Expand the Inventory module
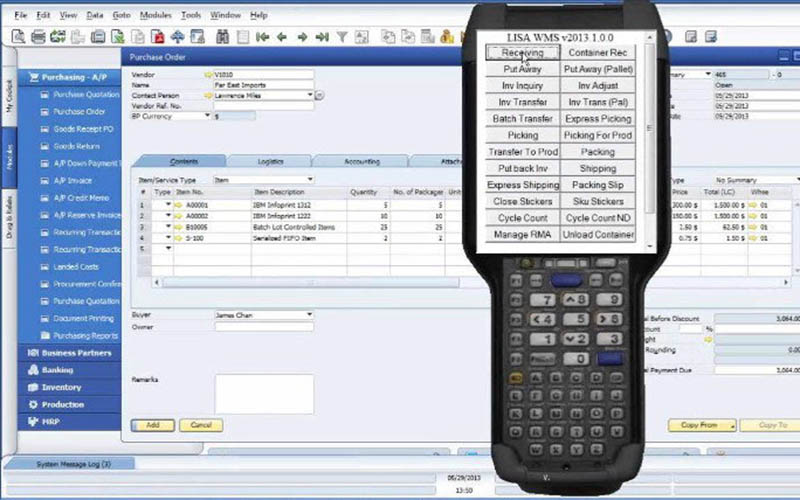 69,387
